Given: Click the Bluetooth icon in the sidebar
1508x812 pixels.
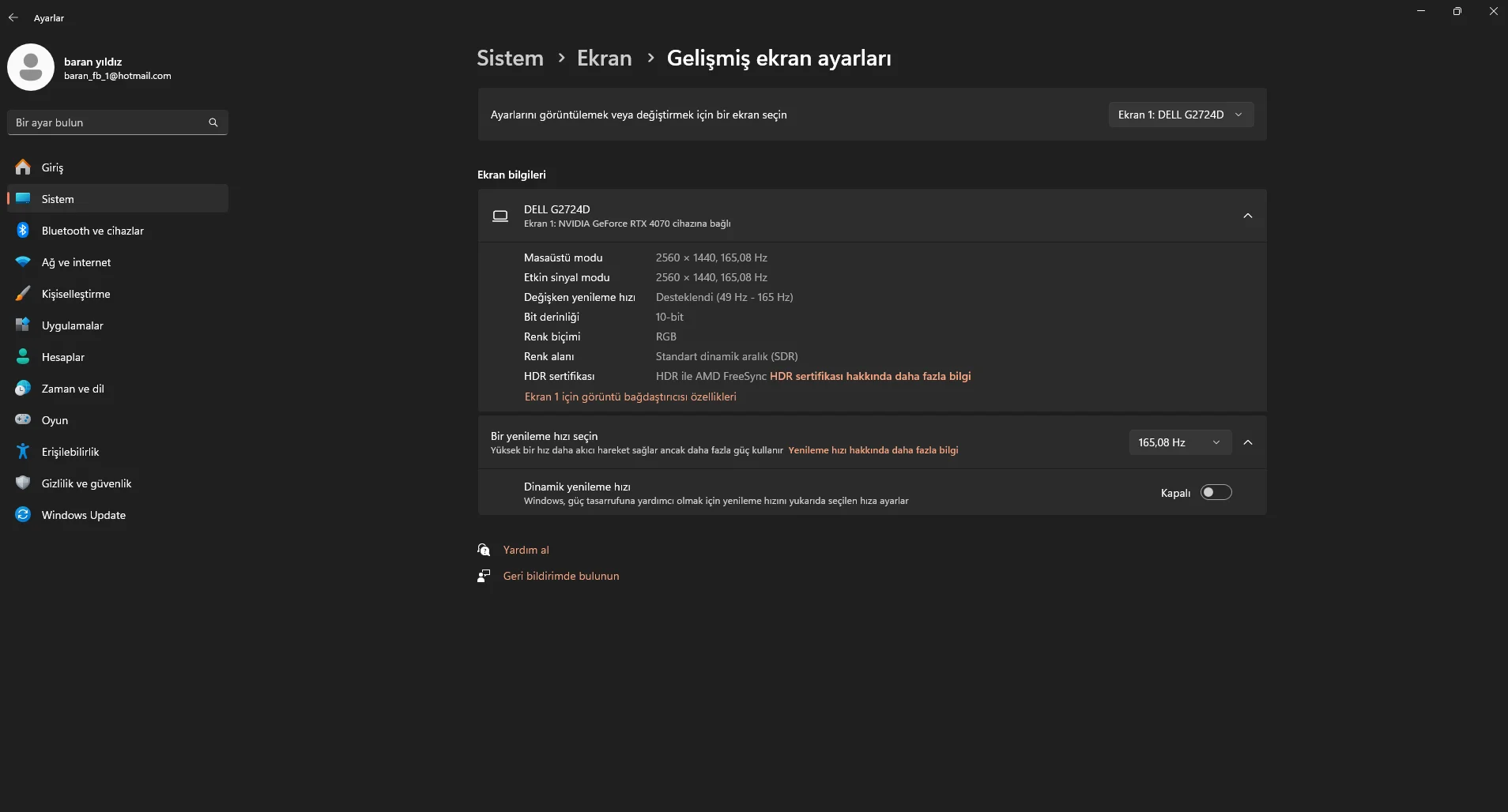Looking at the screenshot, I should [23, 230].
